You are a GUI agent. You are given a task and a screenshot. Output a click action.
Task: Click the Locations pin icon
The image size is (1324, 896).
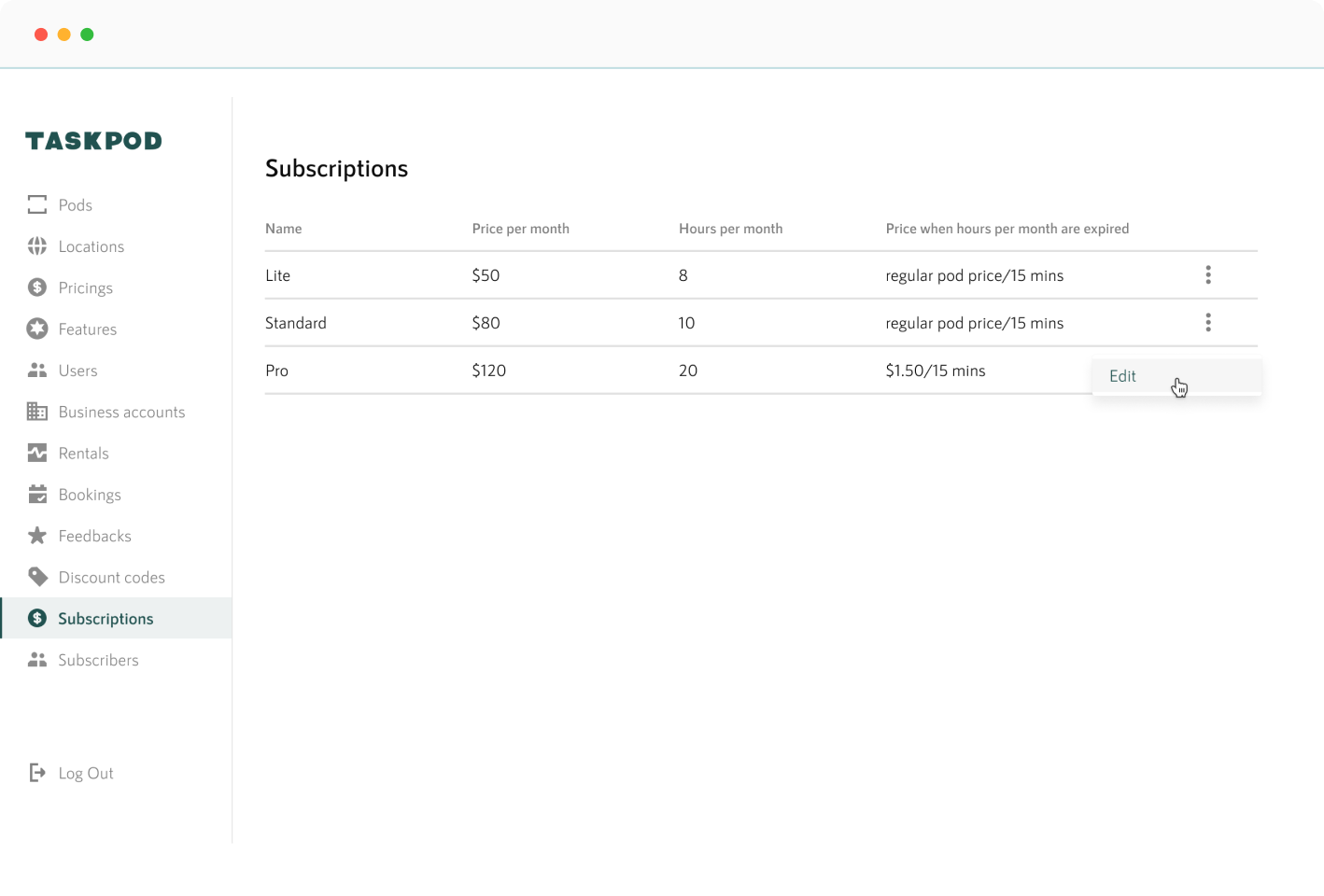(37, 245)
